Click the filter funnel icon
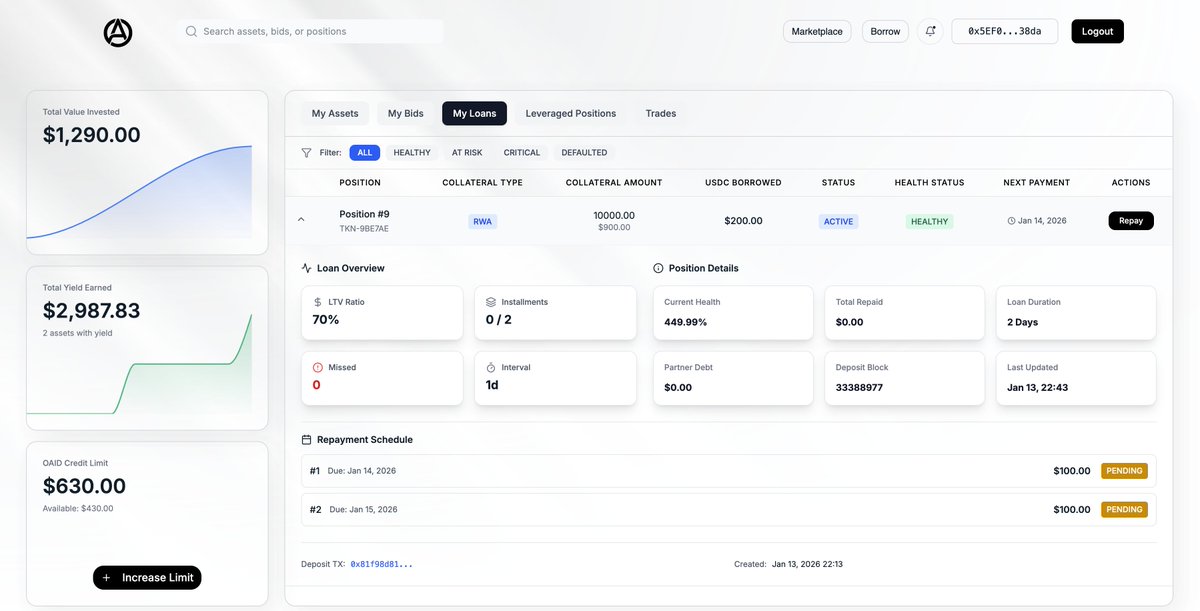1200x611 pixels. (x=306, y=152)
